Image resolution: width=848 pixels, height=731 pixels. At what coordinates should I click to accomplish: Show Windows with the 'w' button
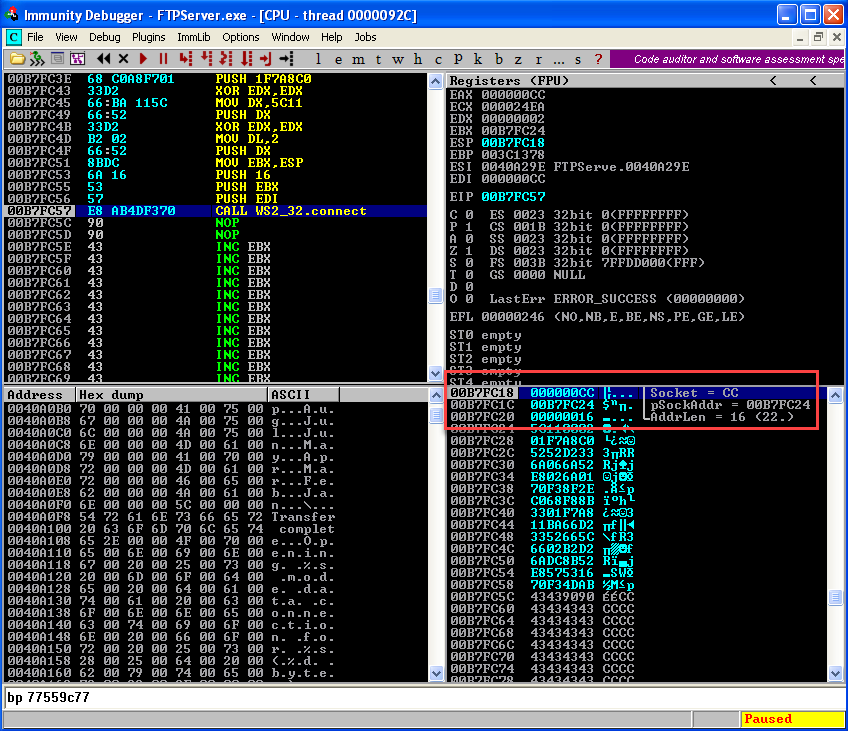(398, 59)
